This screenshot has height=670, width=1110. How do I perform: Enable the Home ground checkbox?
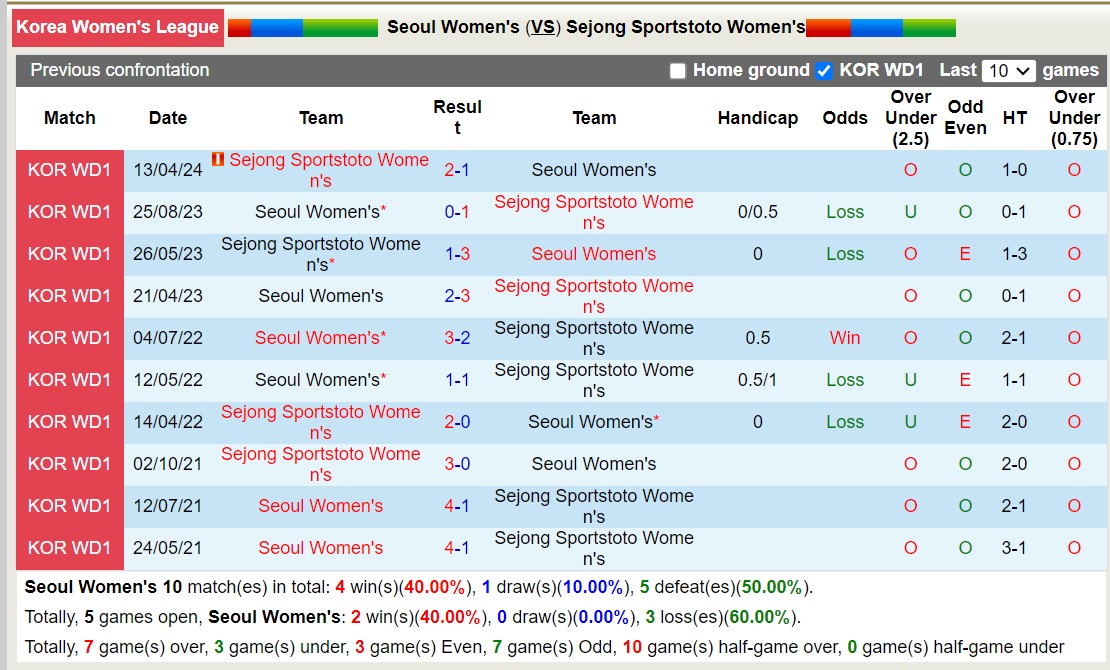tap(678, 71)
